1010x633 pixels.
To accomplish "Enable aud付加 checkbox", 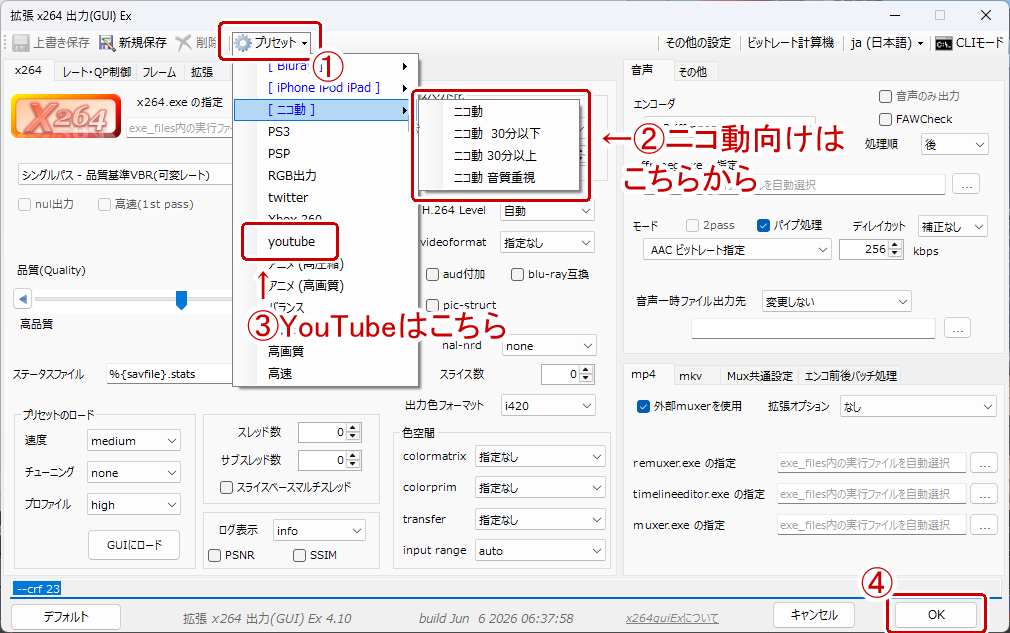I will pos(433,275).
